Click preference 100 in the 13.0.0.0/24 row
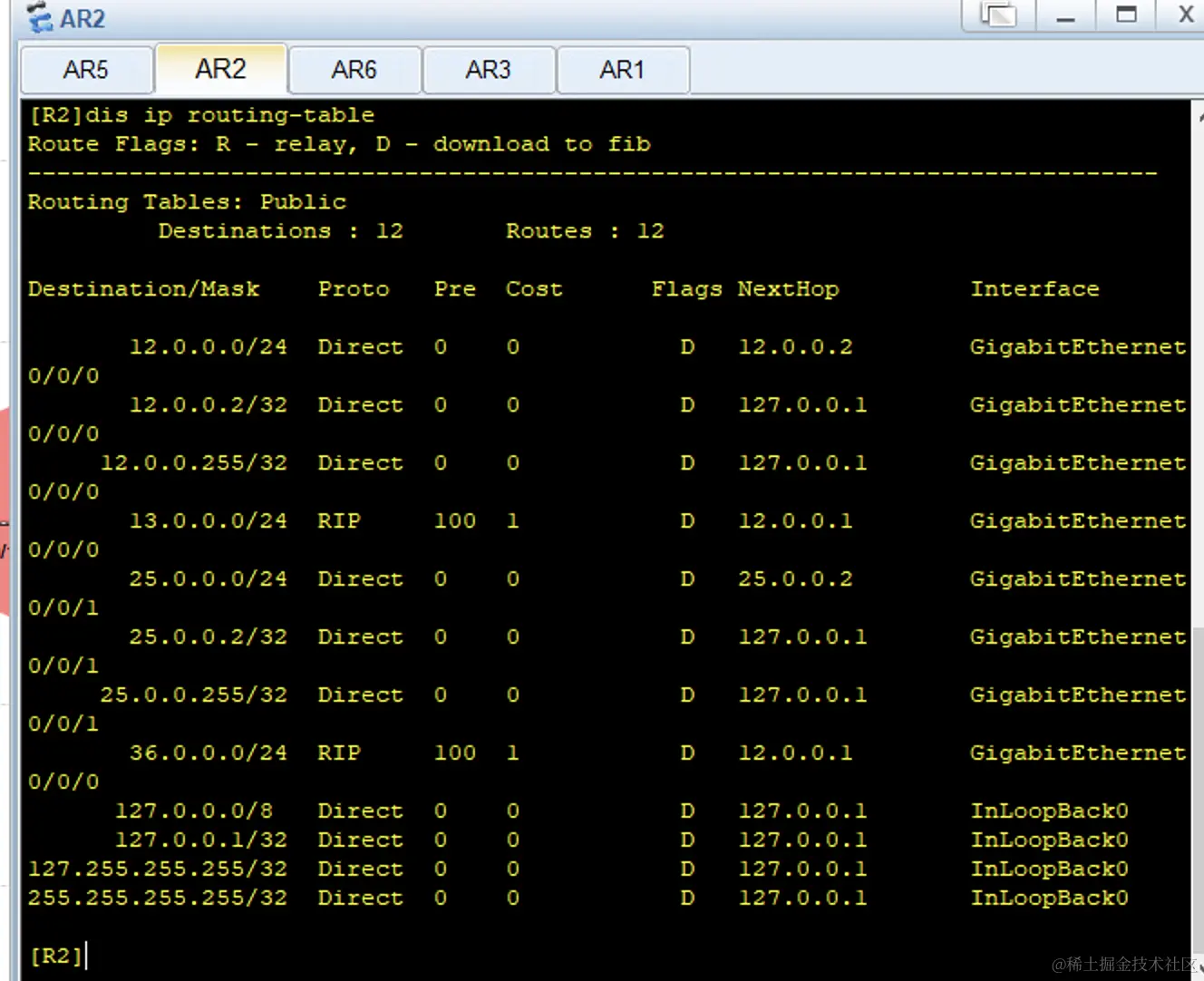 (x=455, y=520)
